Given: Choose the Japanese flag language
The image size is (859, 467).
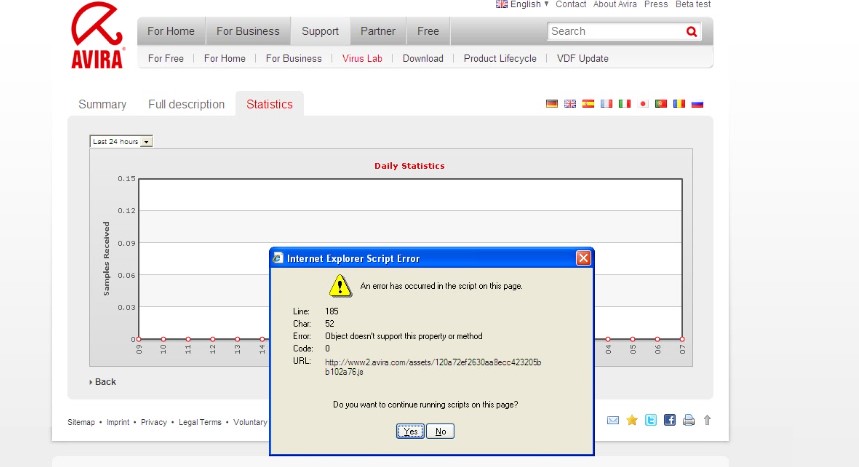Looking at the screenshot, I should tap(643, 104).
